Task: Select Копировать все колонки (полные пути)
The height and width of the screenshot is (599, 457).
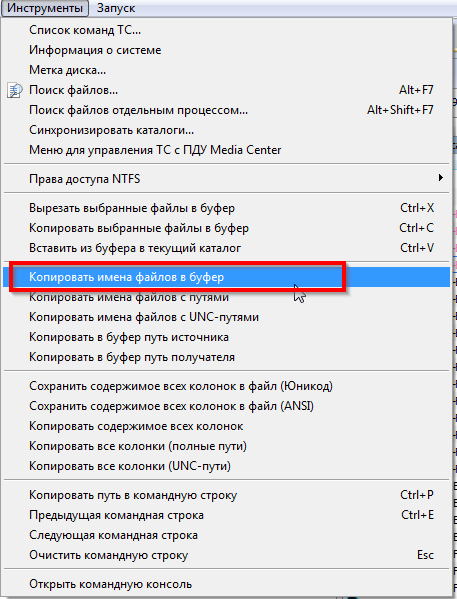Action: pos(226,446)
